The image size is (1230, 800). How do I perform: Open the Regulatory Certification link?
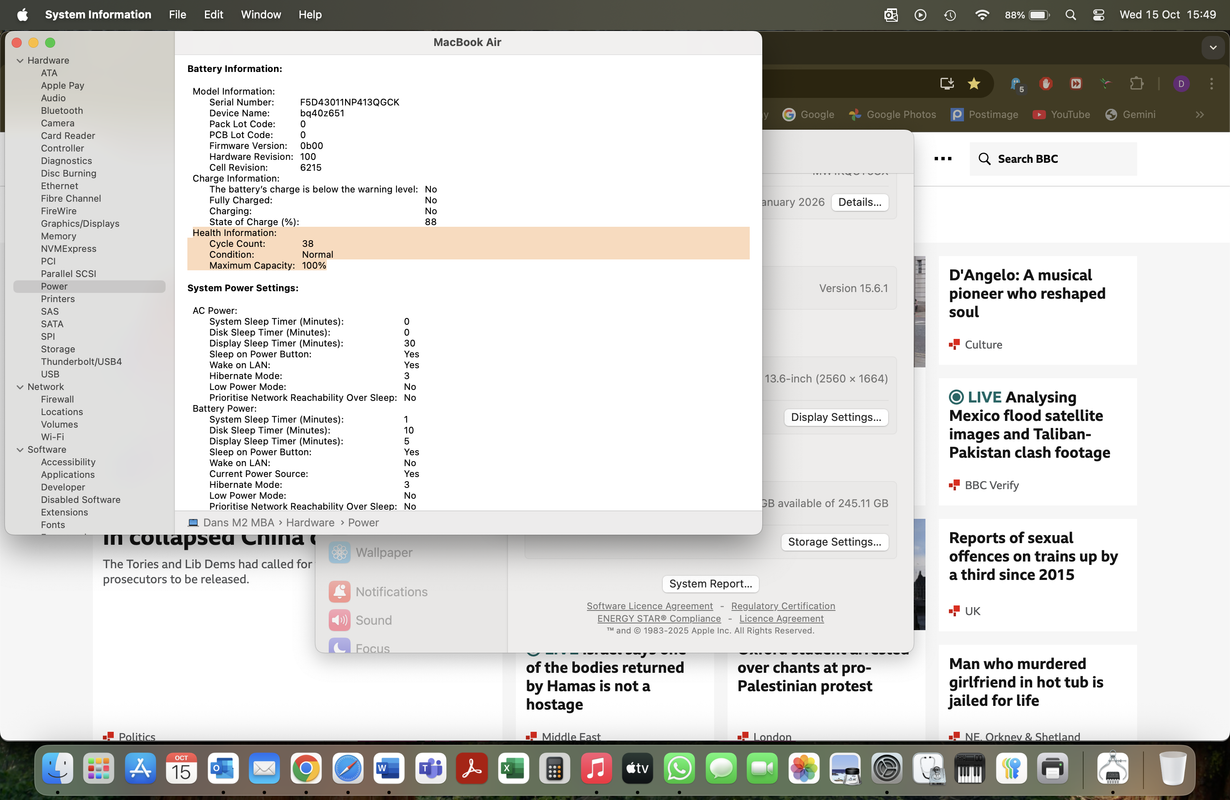coord(783,606)
